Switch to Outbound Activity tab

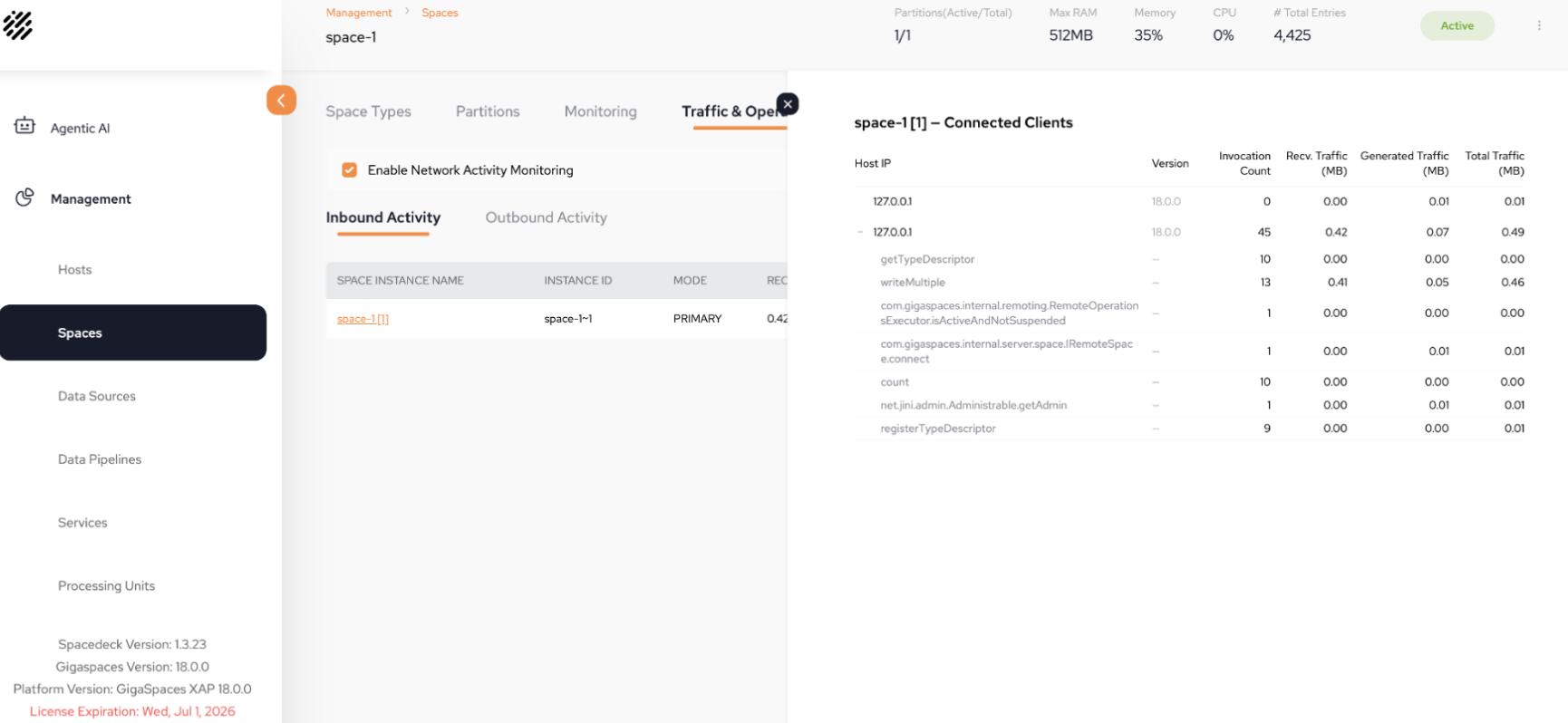tap(546, 217)
